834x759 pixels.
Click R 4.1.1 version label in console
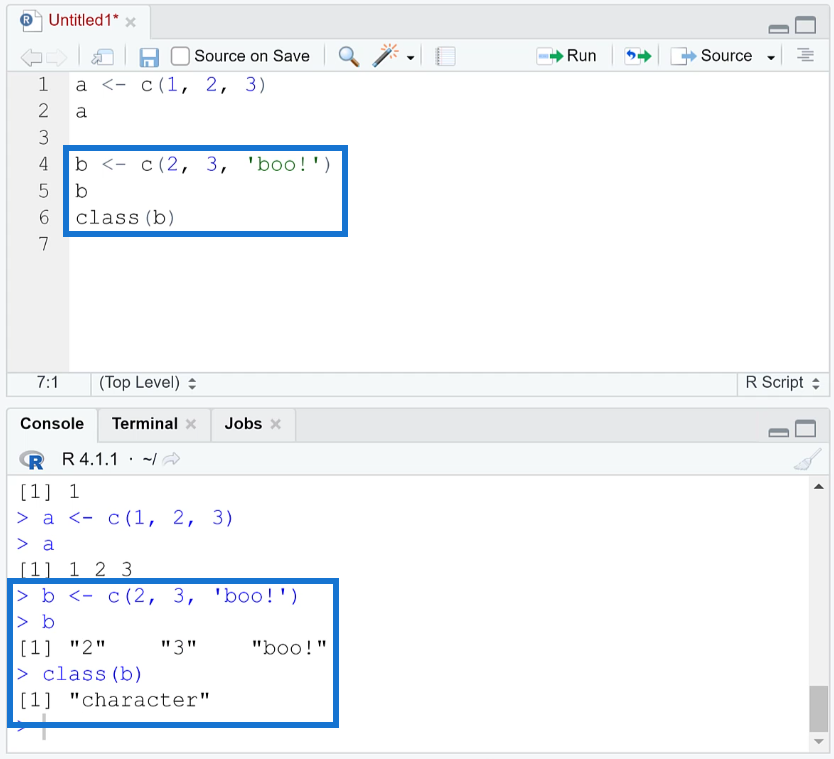(89, 459)
